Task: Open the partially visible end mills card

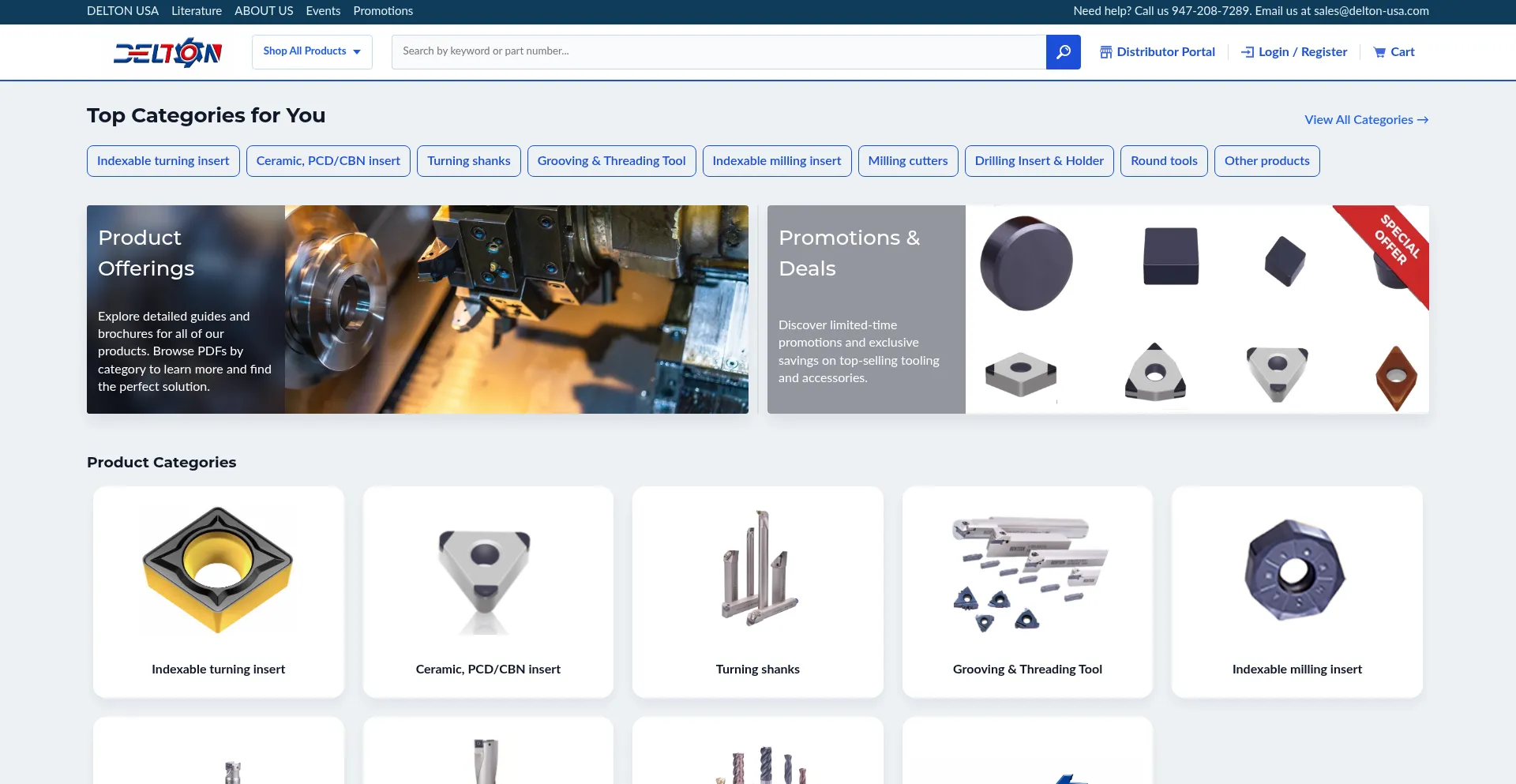Action: point(758,750)
